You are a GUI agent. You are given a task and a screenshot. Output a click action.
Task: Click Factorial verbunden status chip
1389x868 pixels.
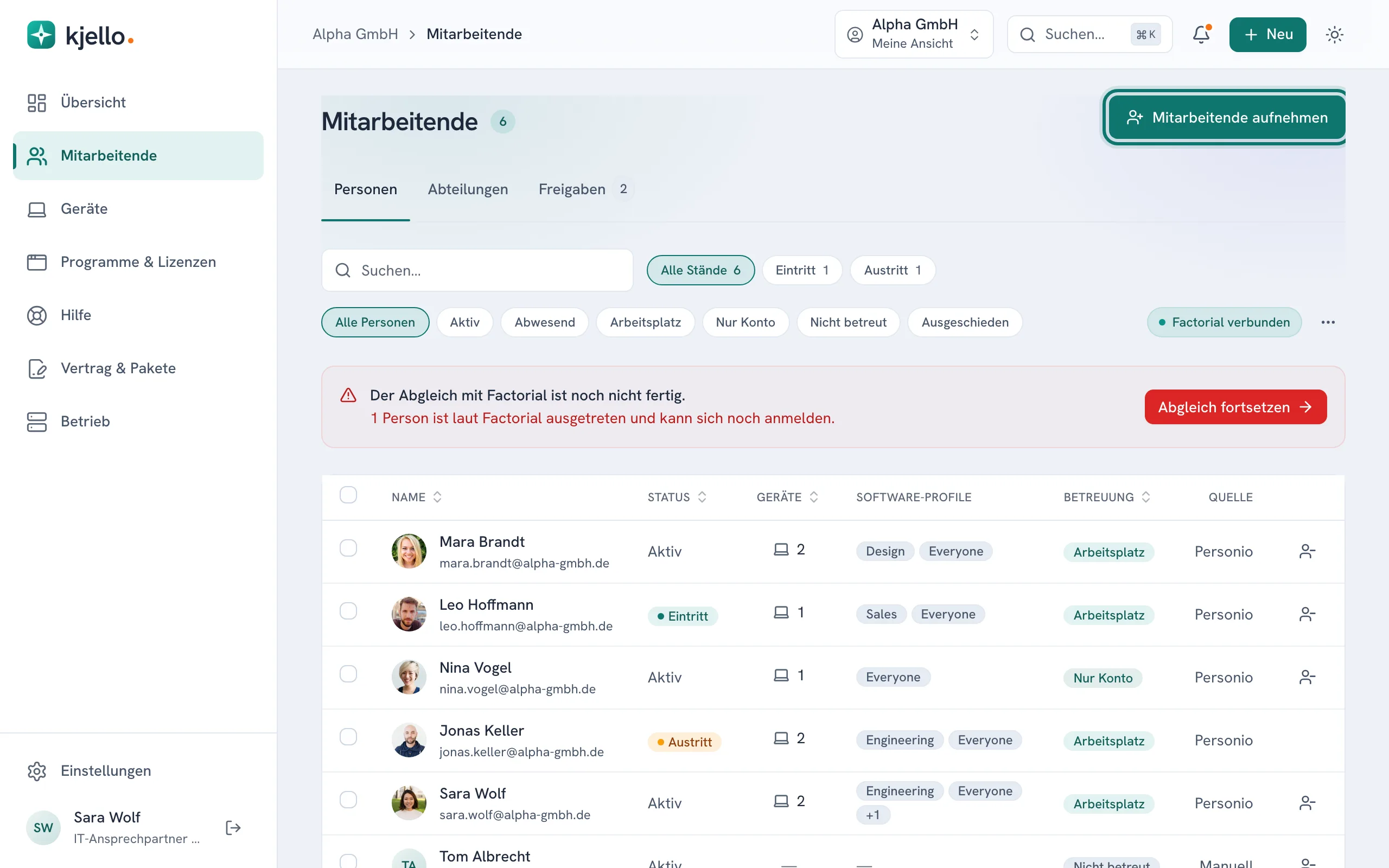(x=1224, y=322)
